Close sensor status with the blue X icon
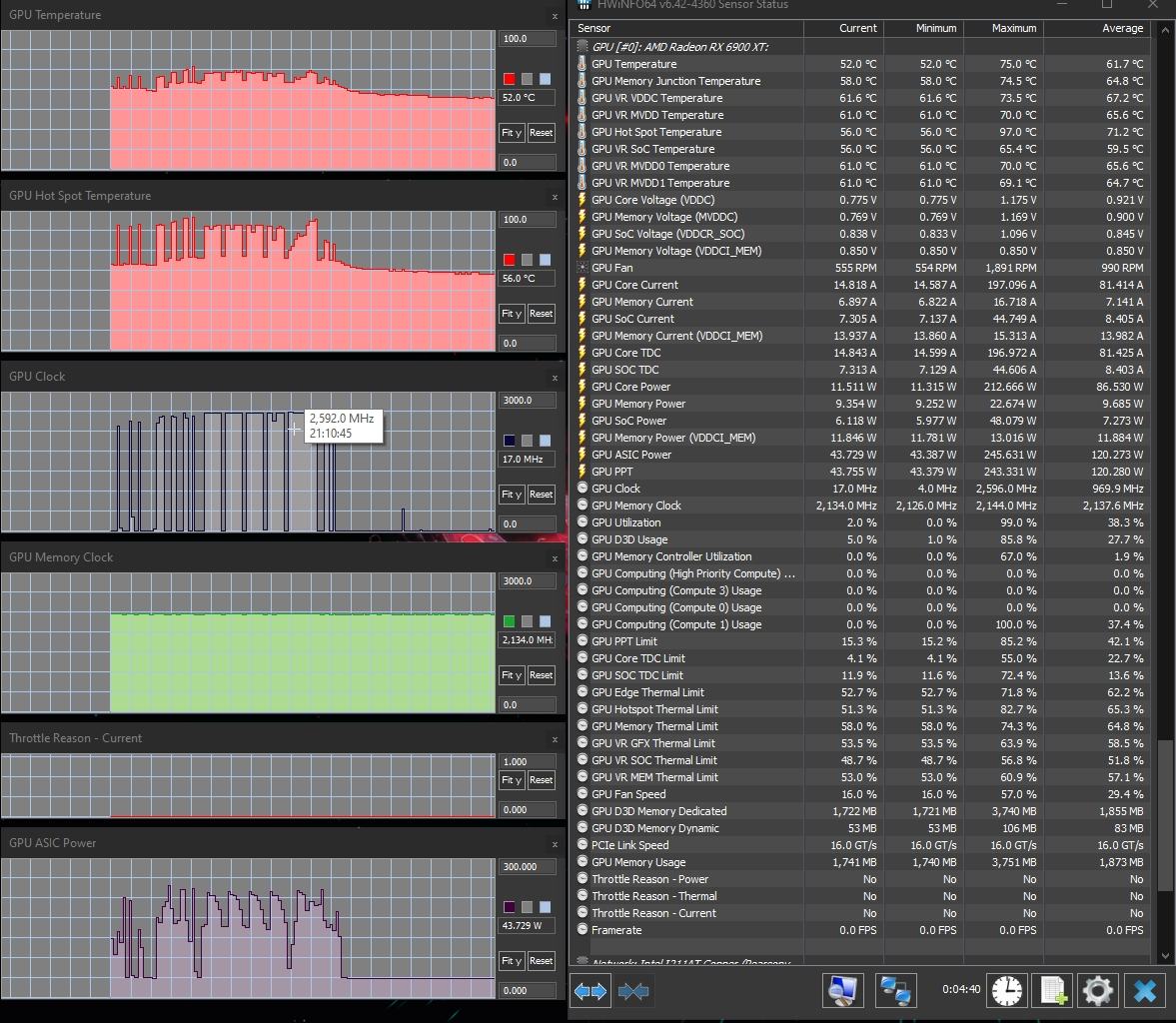The image size is (1176, 1023). click(1144, 991)
